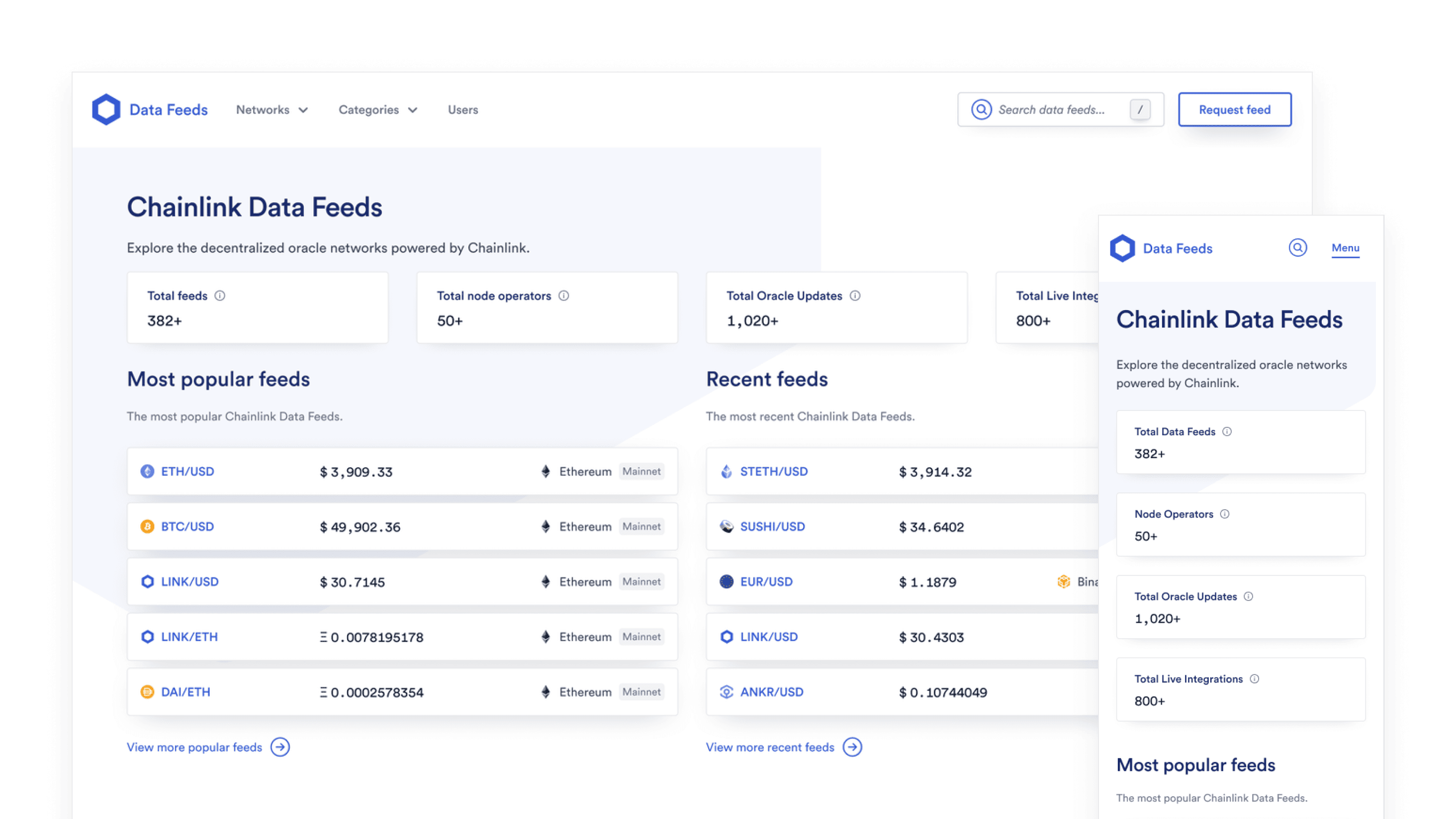The width and height of the screenshot is (1456, 819).
Task: Click the ANKR/USD token icon
Action: (x=727, y=691)
